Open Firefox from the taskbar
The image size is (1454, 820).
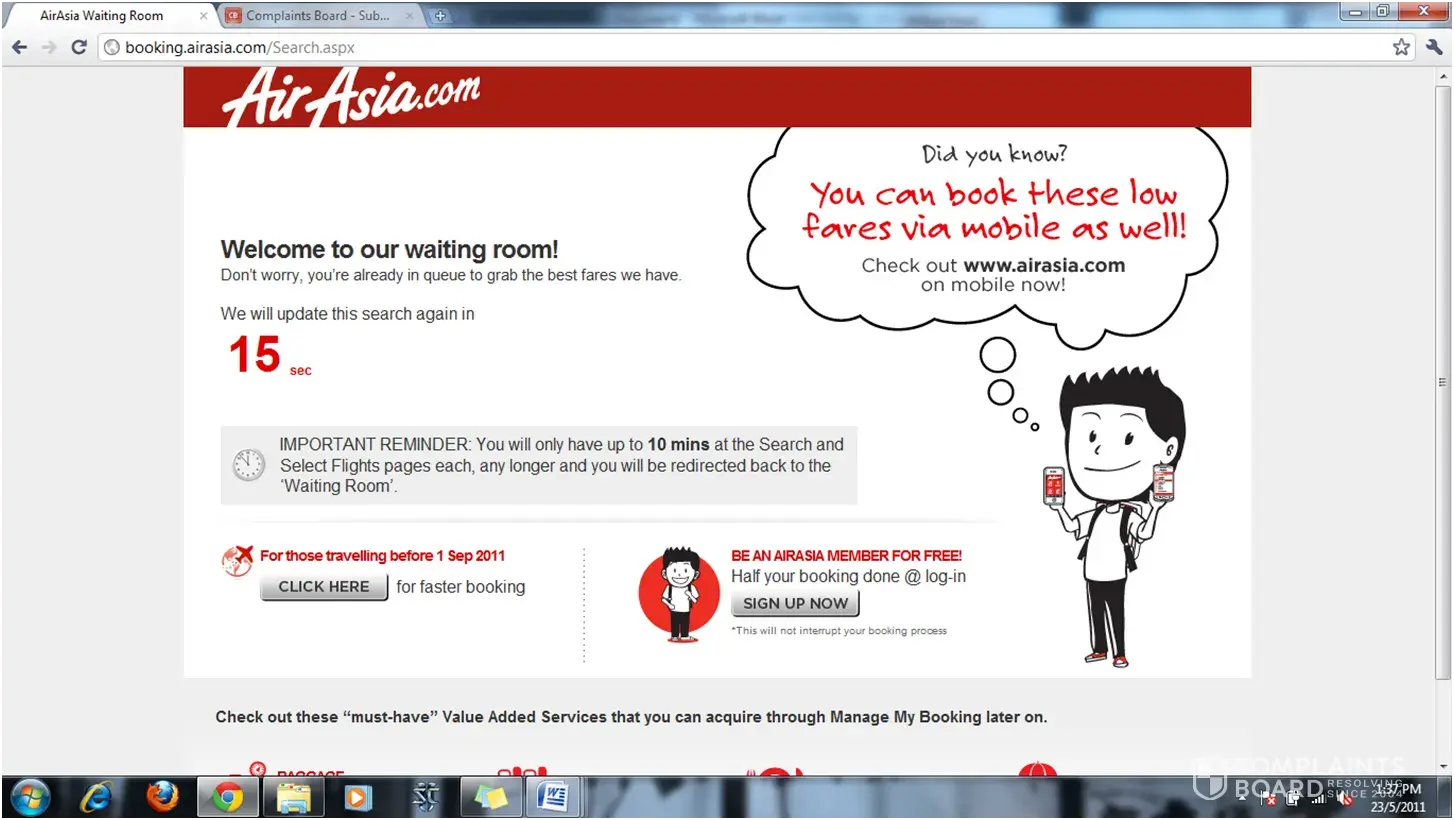(x=162, y=797)
